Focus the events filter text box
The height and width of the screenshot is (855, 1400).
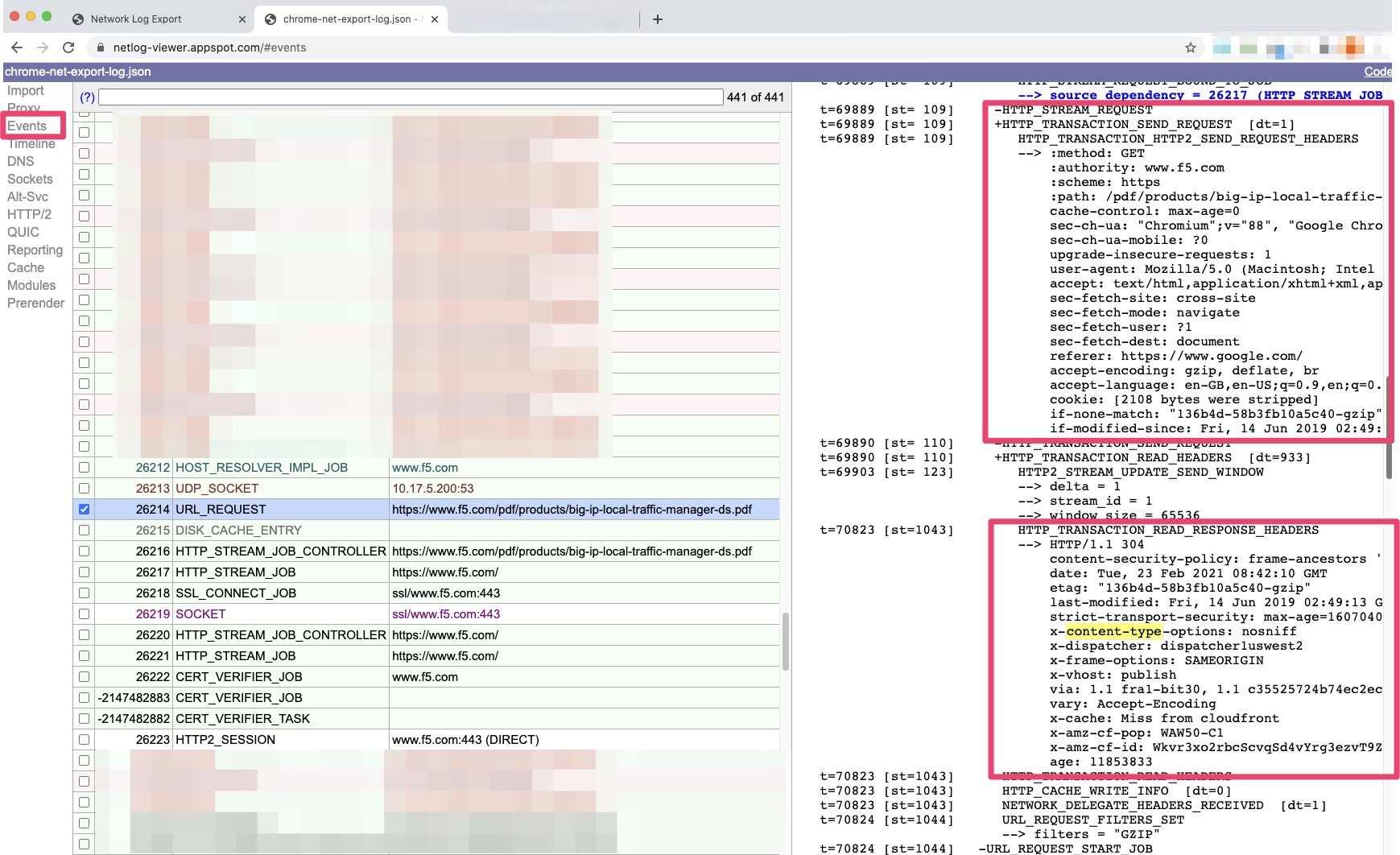point(411,97)
